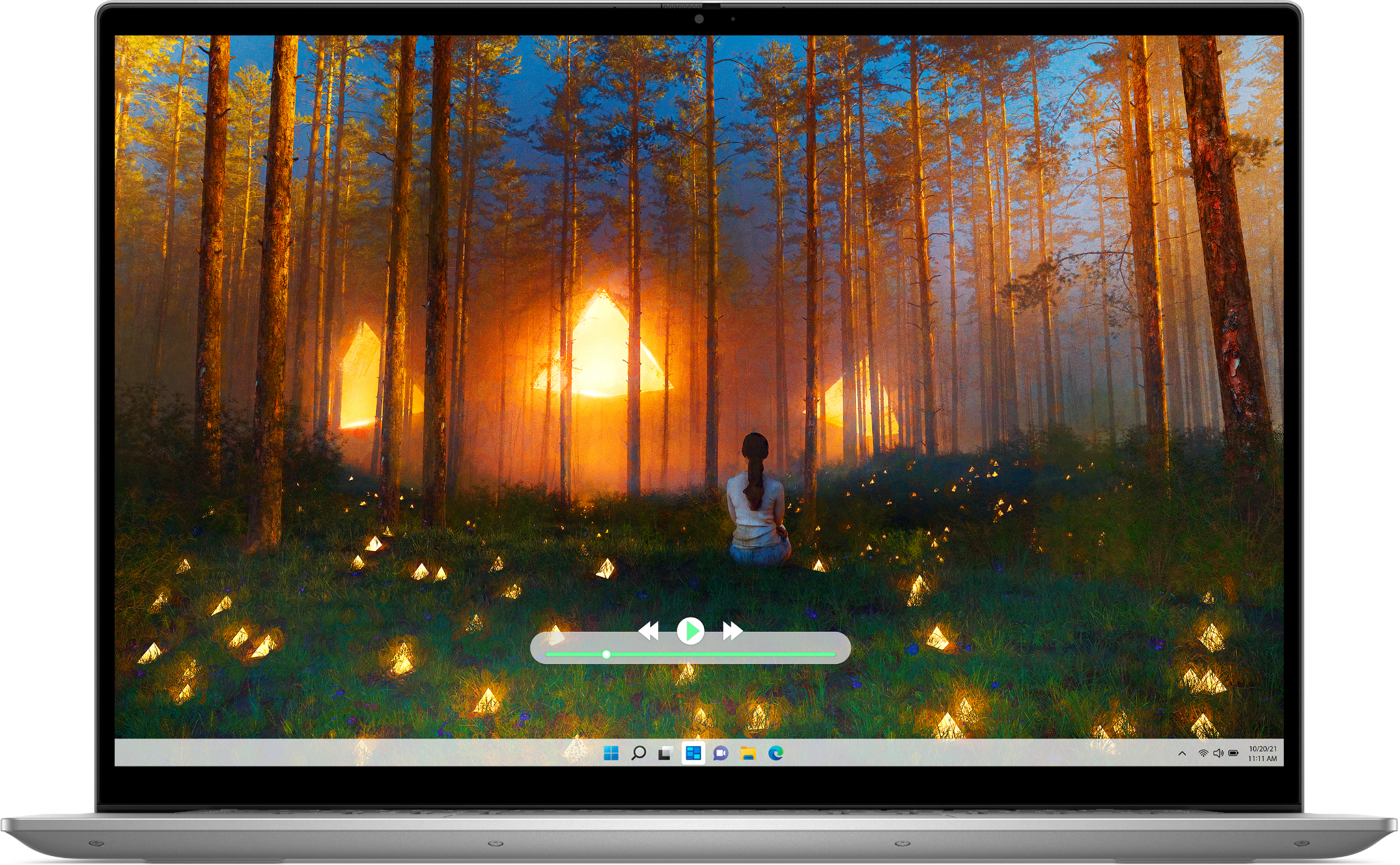Viewport: 1400px width, 865px height.
Task: Click the empty taskbar area left of Start
Action: pyautogui.click(x=342, y=753)
